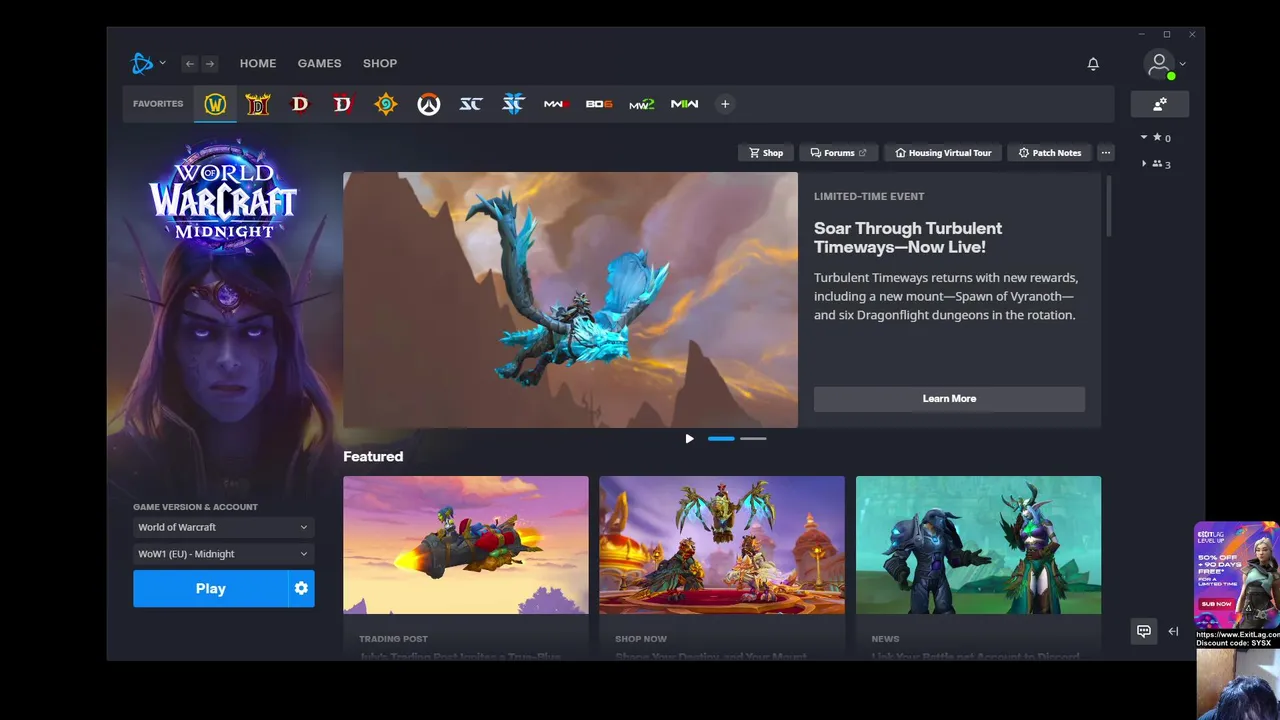Select green Modern Warfare II favorite icon
Screen dimensions: 1280x720
tap(642, 104)
